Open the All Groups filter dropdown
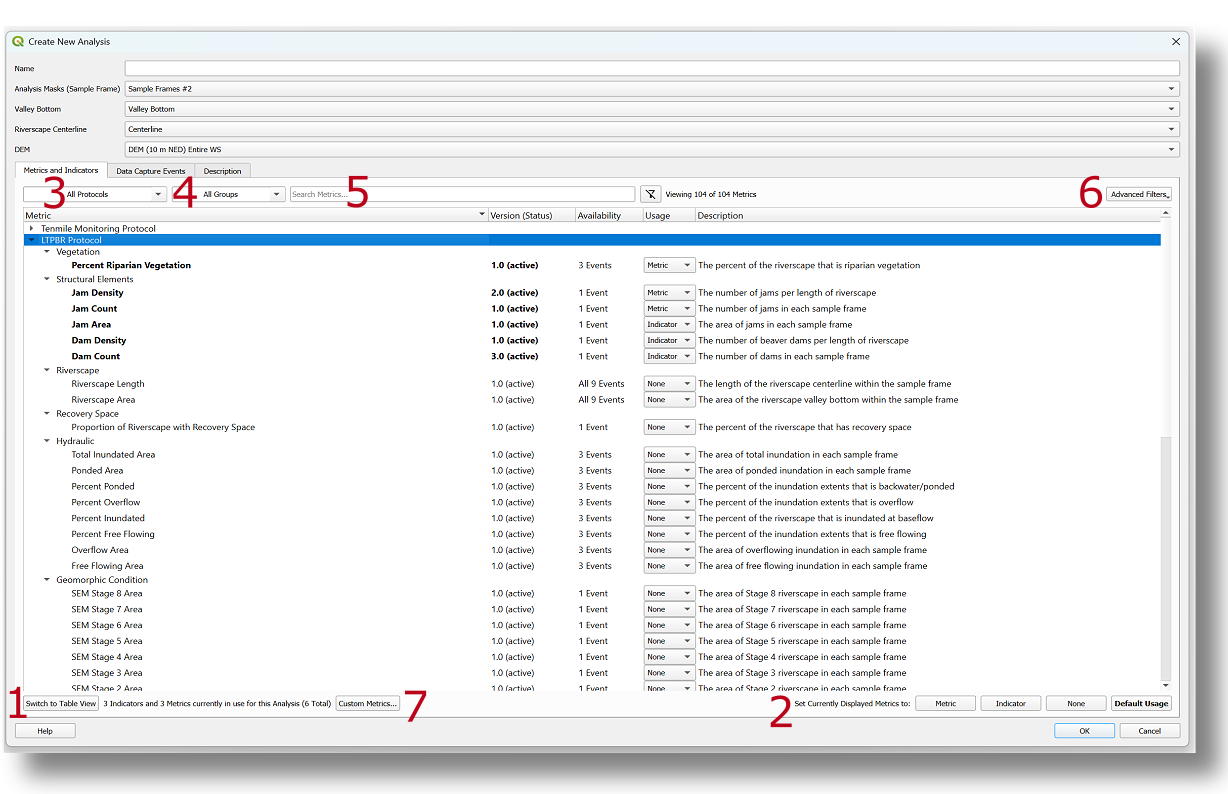 pyautogui.click(x=229, y=194)
